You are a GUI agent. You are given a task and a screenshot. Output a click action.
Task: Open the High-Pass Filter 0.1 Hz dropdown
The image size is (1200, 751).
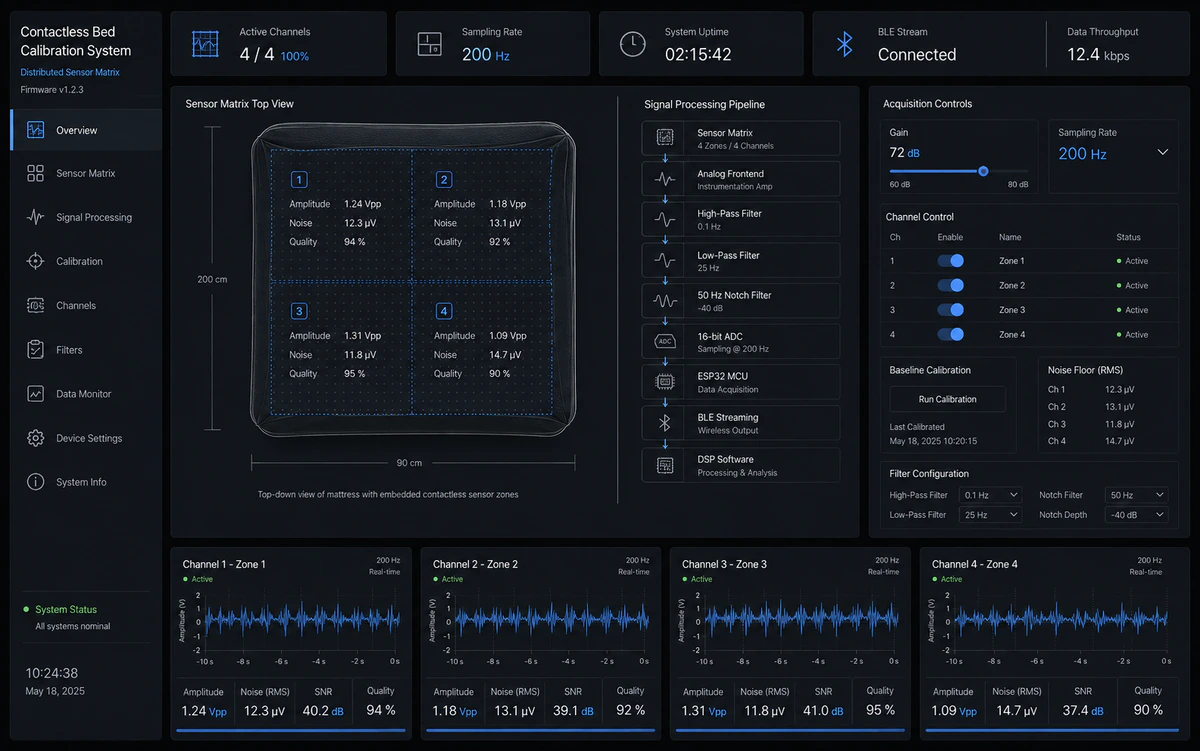990,495
